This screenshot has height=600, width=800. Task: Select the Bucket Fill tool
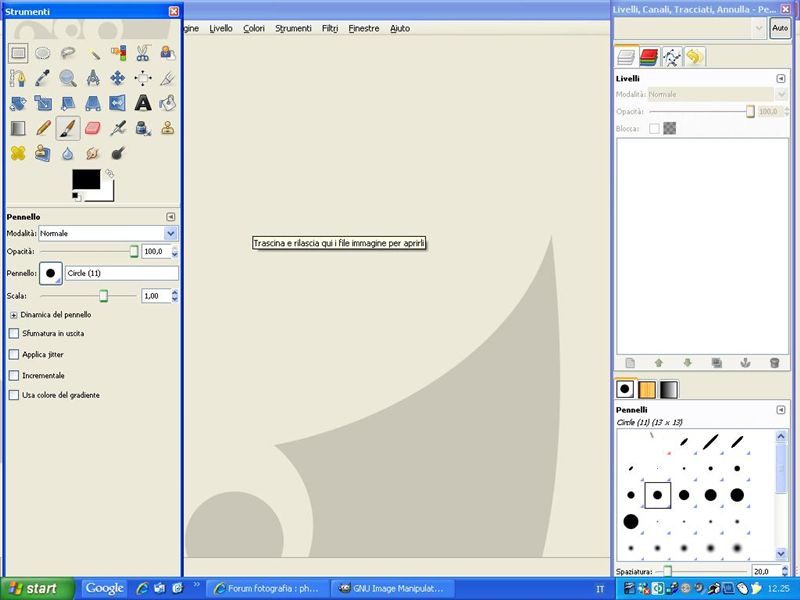point(167,103)
